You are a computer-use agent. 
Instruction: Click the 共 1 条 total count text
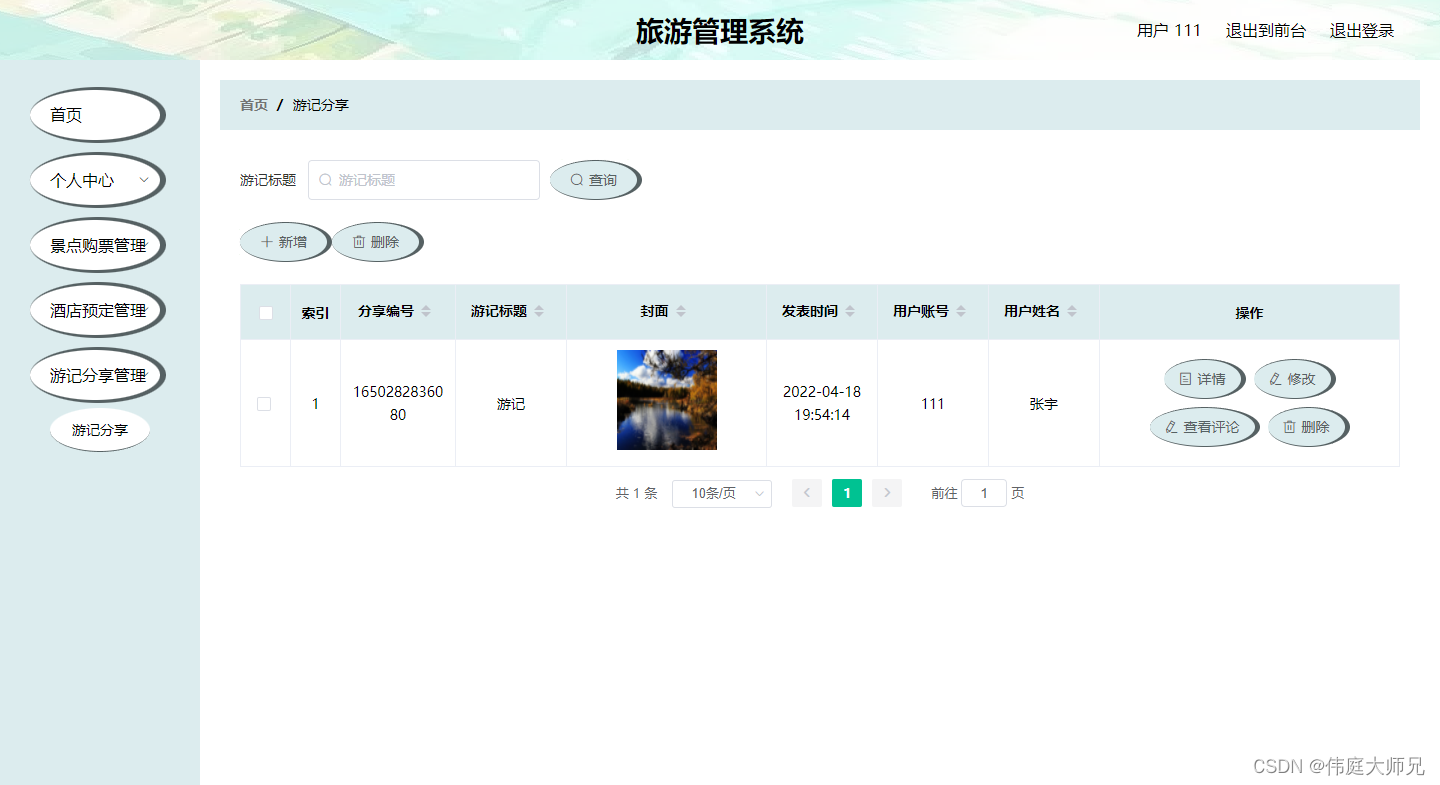point(636,493)
